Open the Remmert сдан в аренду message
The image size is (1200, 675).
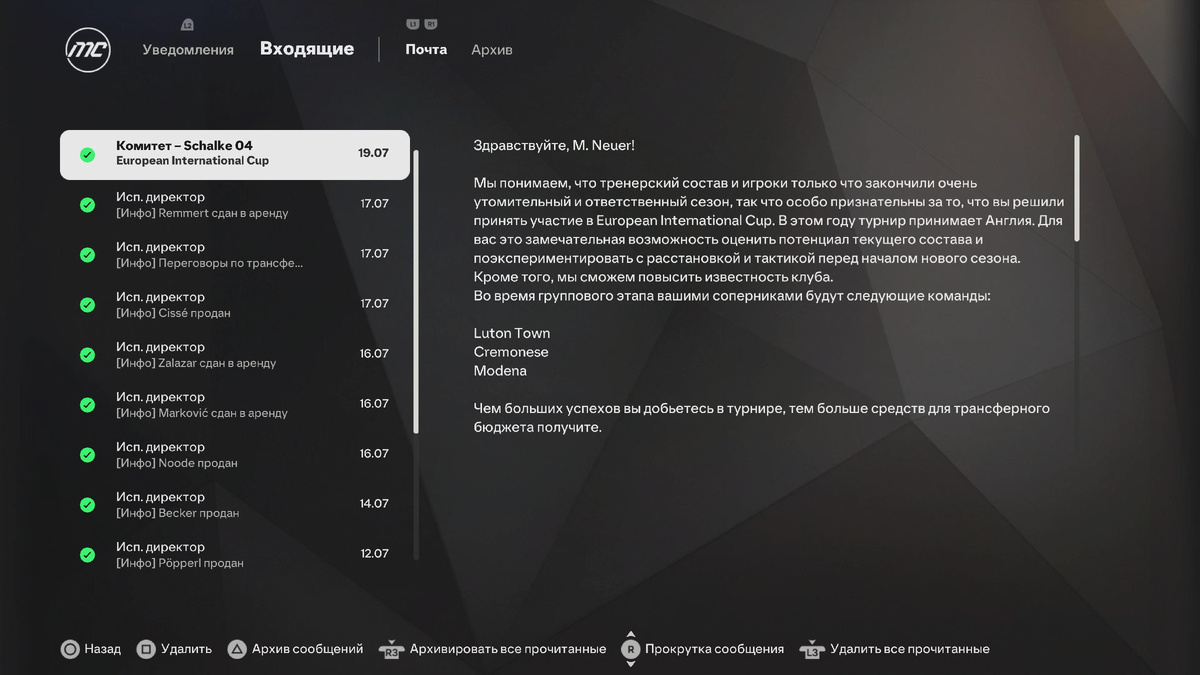tap(235, 205)
